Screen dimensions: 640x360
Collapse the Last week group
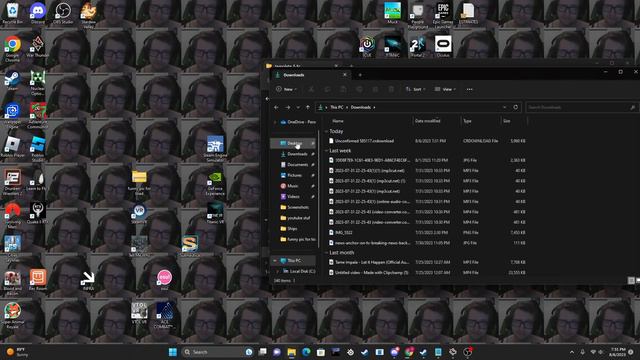[327, 151]
